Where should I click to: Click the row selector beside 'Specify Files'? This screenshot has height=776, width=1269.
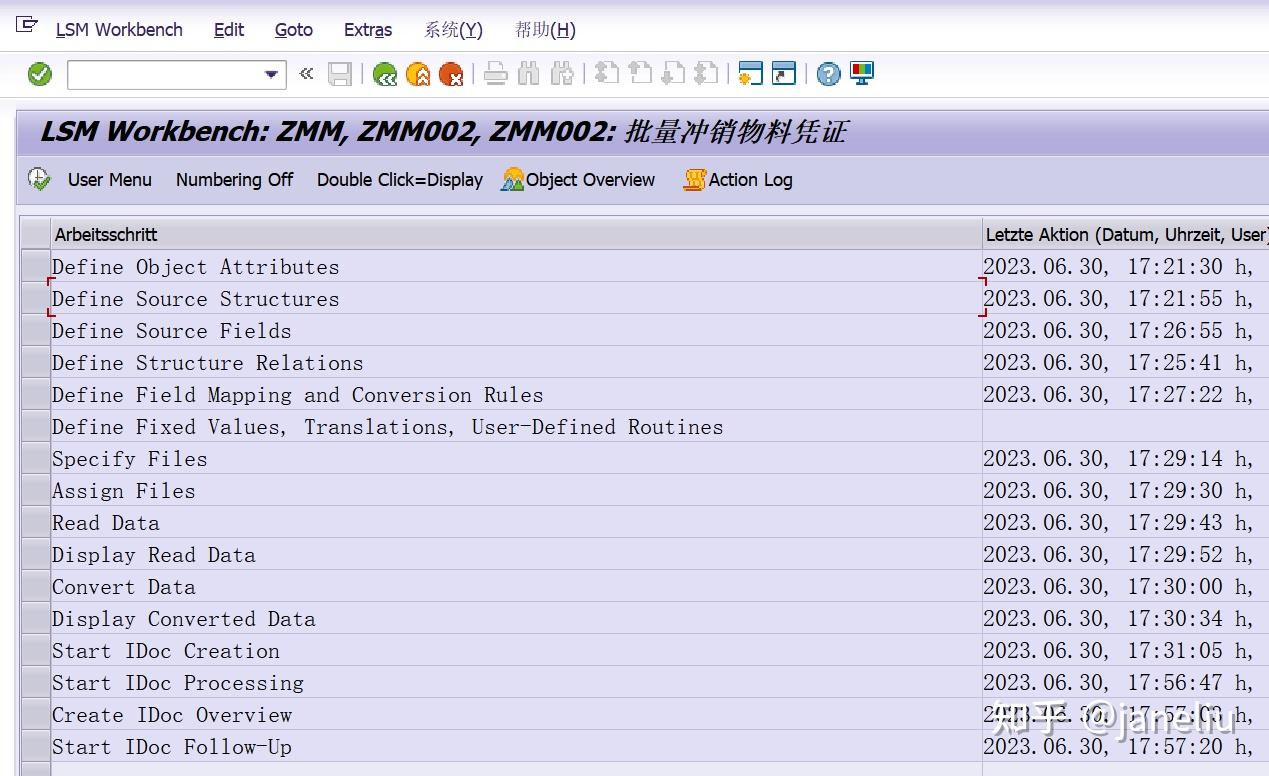click(36, 458)
